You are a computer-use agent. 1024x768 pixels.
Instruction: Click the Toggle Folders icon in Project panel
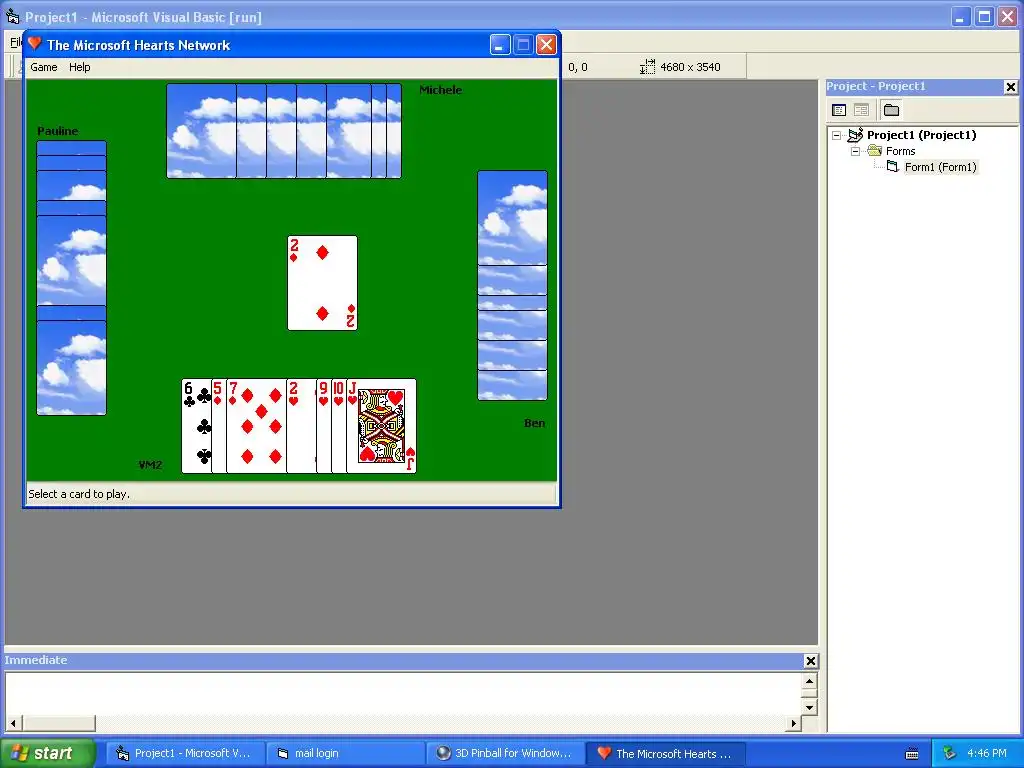(891, 110)
